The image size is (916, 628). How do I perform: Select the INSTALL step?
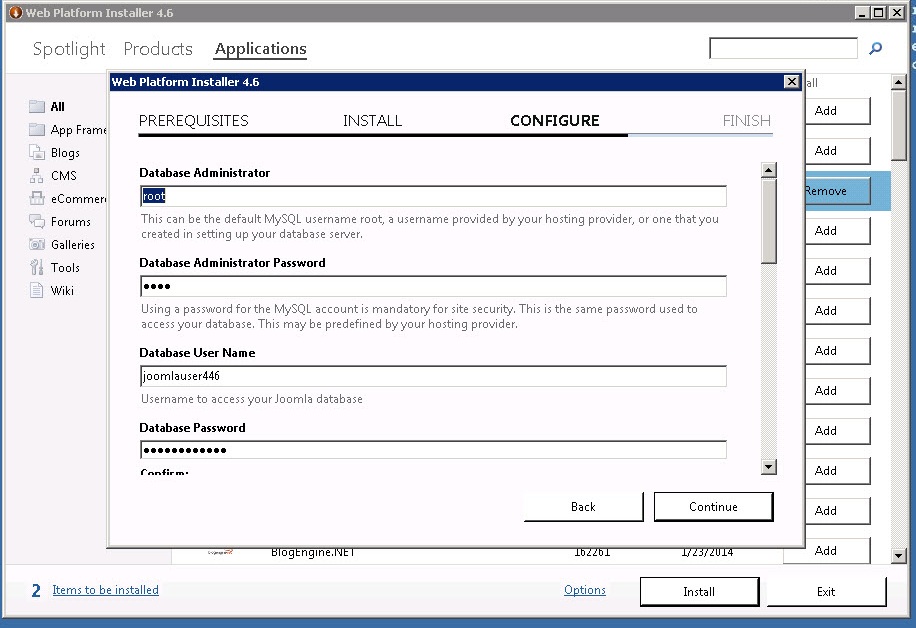pyautogui.click(x=372, y=121)
